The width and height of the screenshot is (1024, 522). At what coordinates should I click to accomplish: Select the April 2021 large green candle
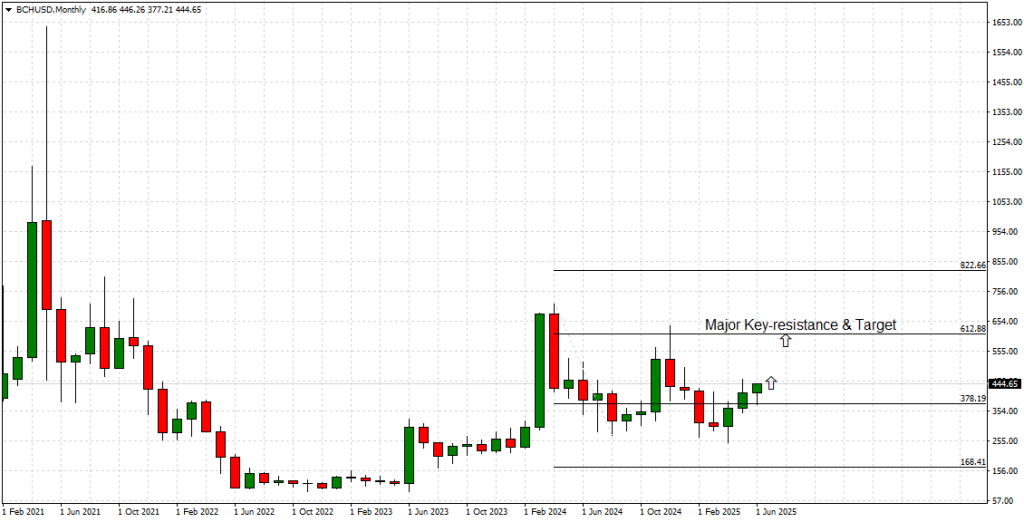(x=32, y=290)
